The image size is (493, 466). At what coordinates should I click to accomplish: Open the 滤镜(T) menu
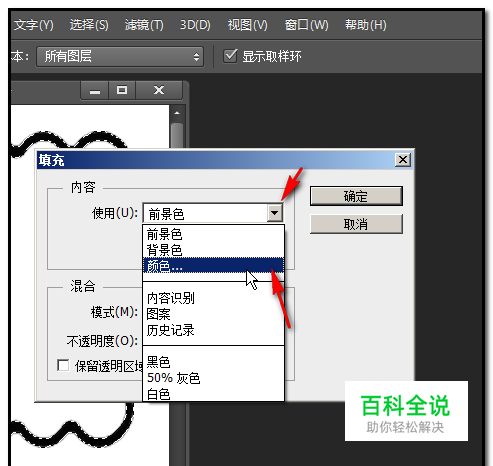coord(144,25)
